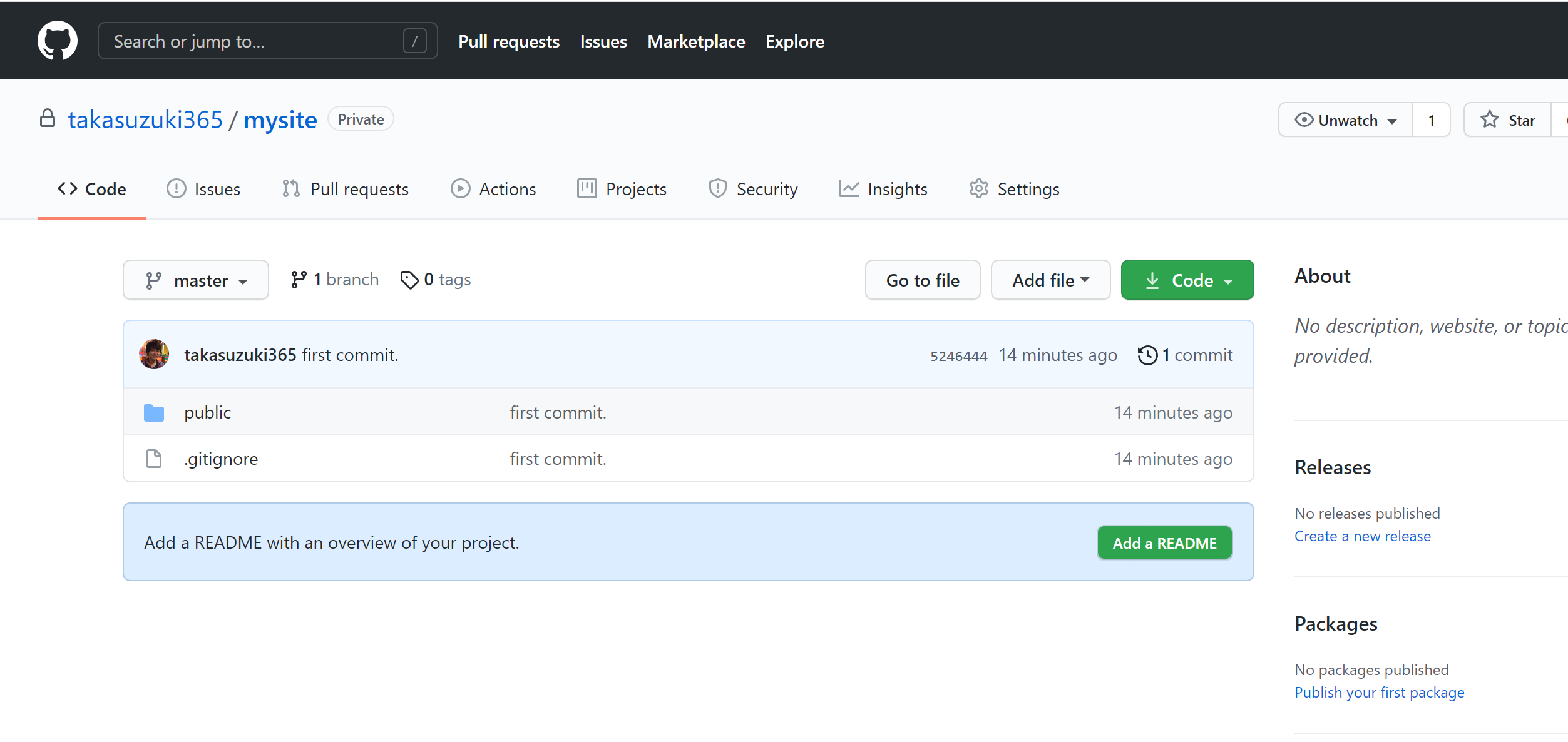Viewport: 1568px width, 742px height.
Task: Click '14 minutes ago' in latest commit header
Action: [x=1058, y=355]
